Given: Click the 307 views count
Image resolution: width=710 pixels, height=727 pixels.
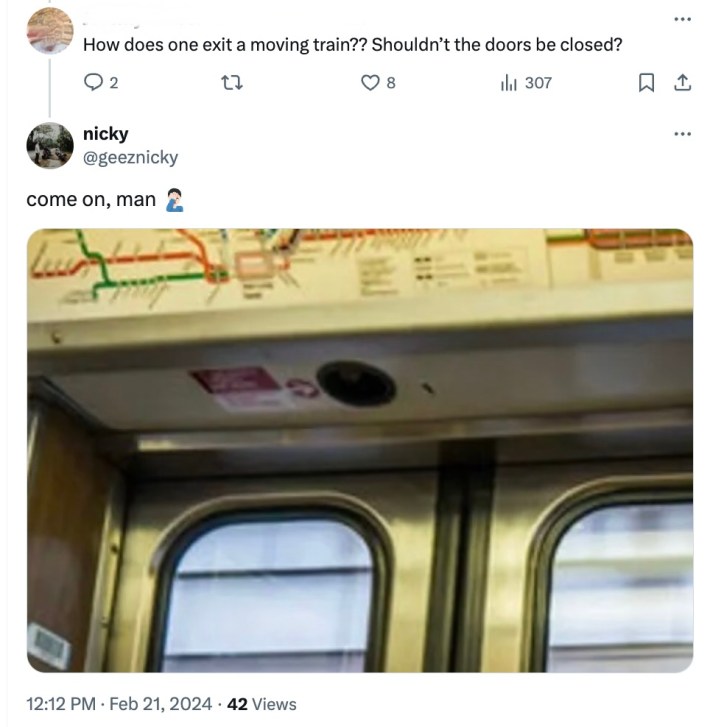Looking at the screenshot, I should coord(538,83).
